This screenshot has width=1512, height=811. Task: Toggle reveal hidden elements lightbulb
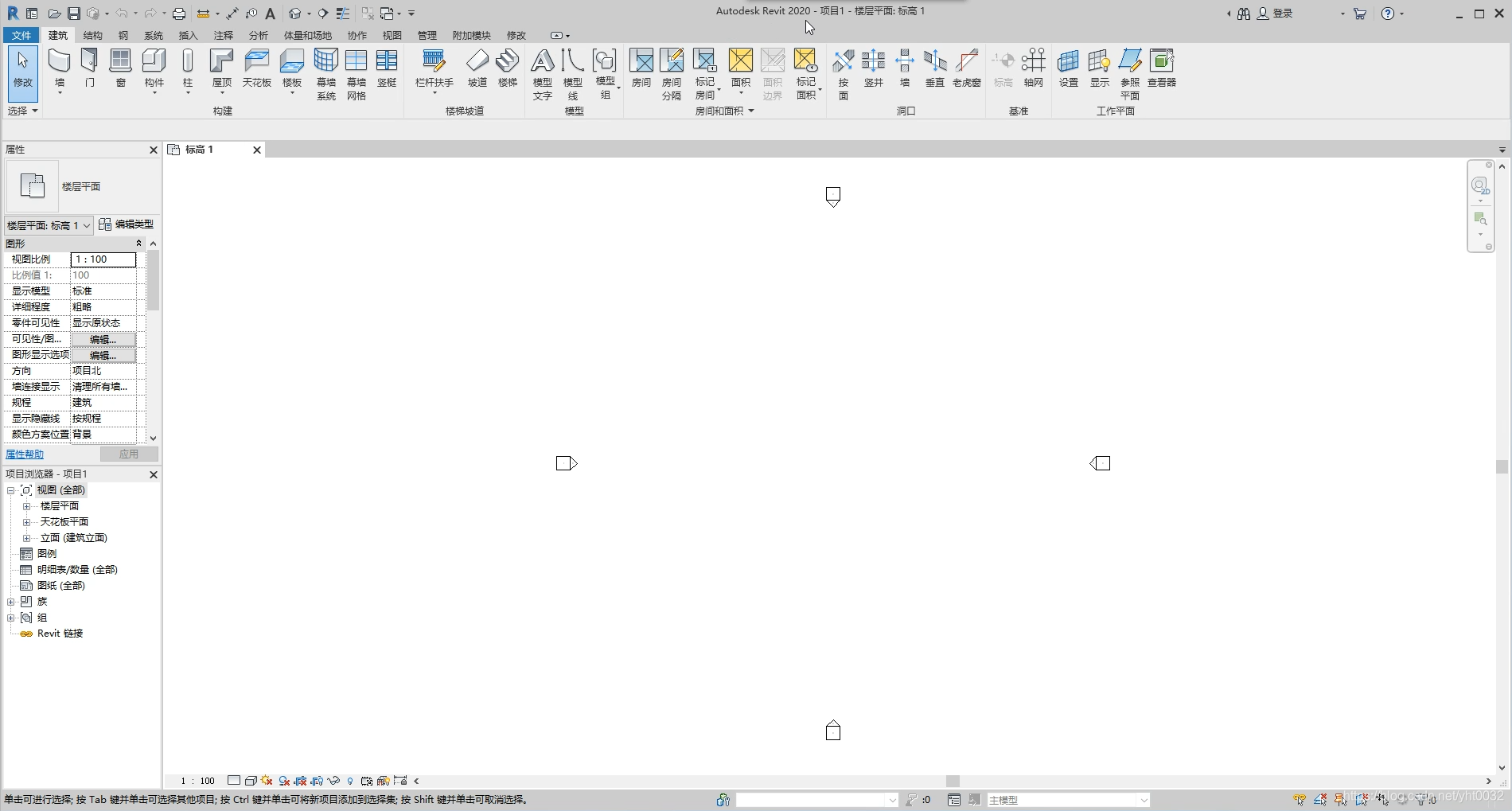(x=350, y=781)
